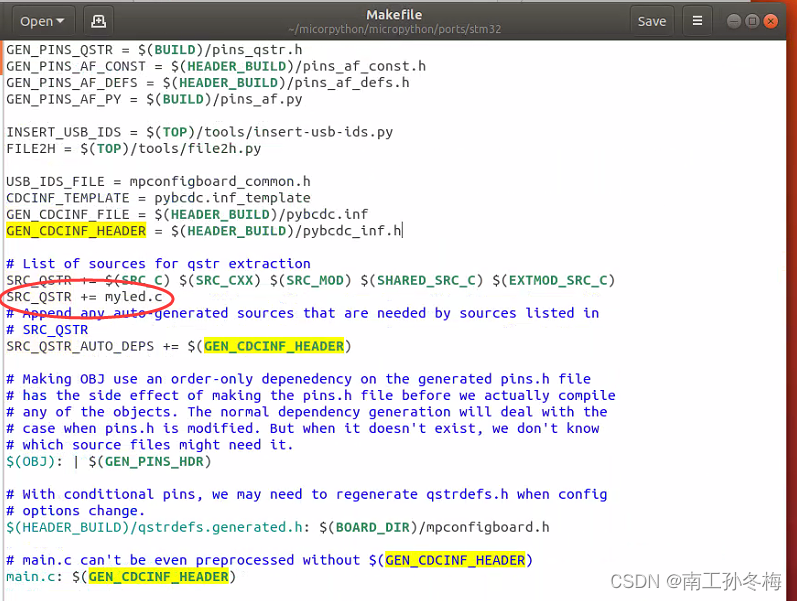Click the comment 'which source files might need it'
The width and height of the screenshot is (797, 601).
point(150,445)
